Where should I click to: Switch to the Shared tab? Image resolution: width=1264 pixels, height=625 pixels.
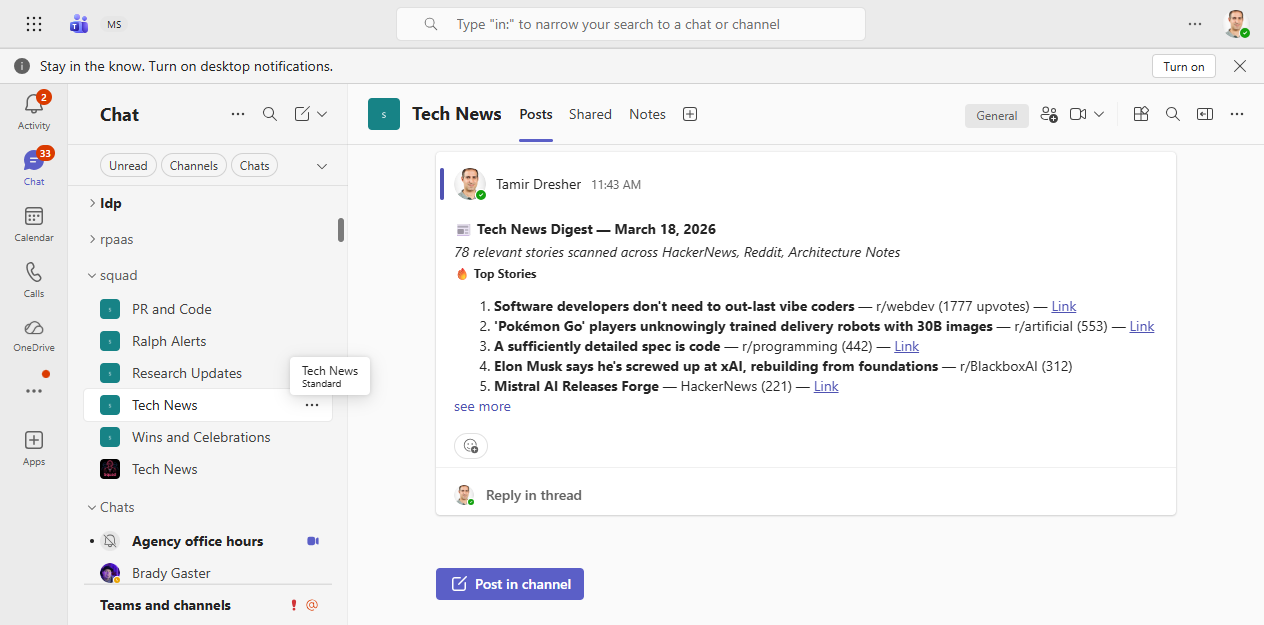590,114
